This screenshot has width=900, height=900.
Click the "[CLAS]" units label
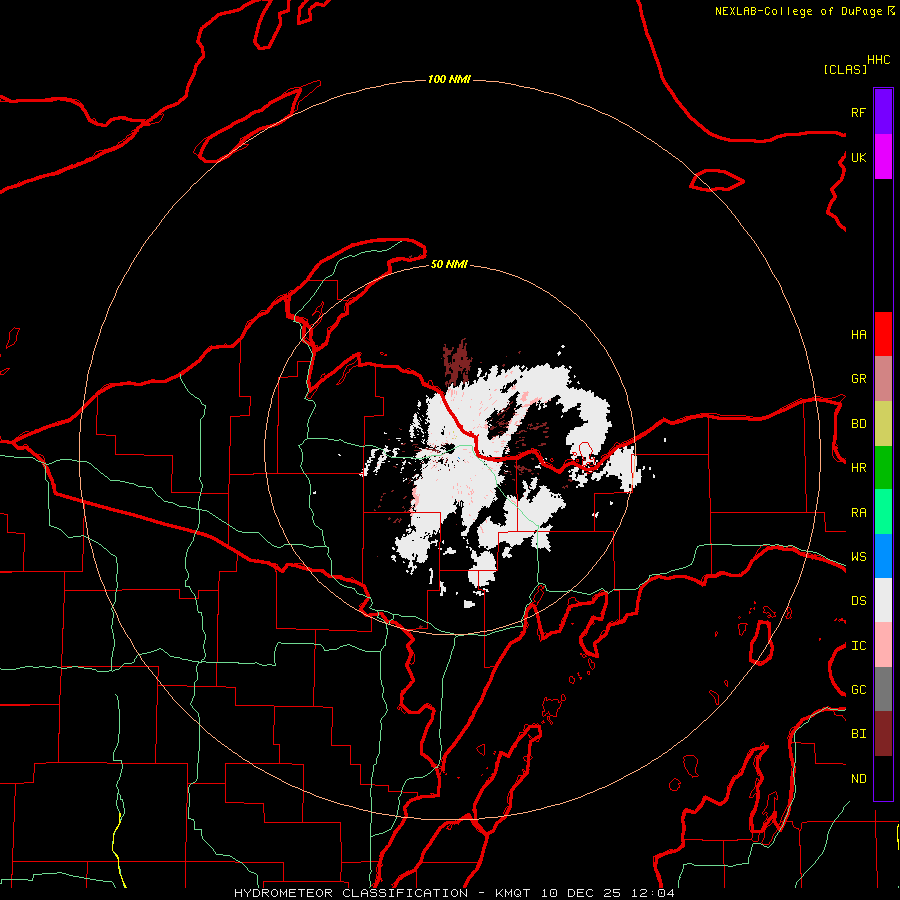(845, 69)
